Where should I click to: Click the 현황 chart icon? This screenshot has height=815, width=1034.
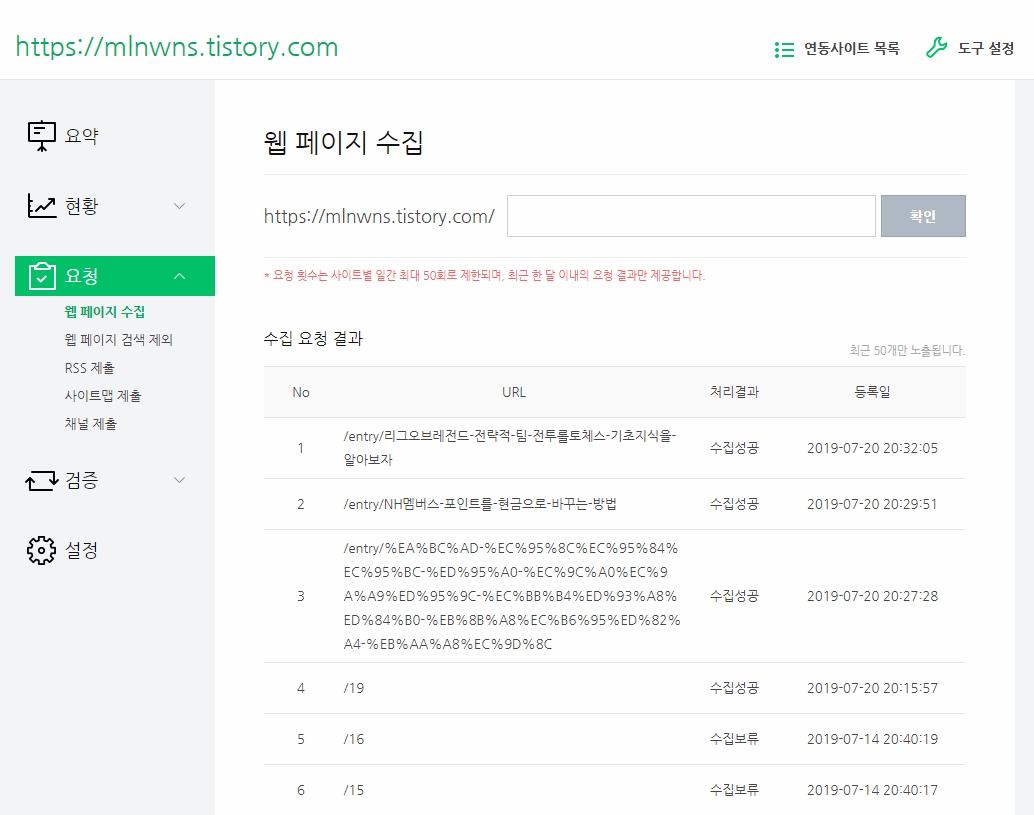click(42, 206)
